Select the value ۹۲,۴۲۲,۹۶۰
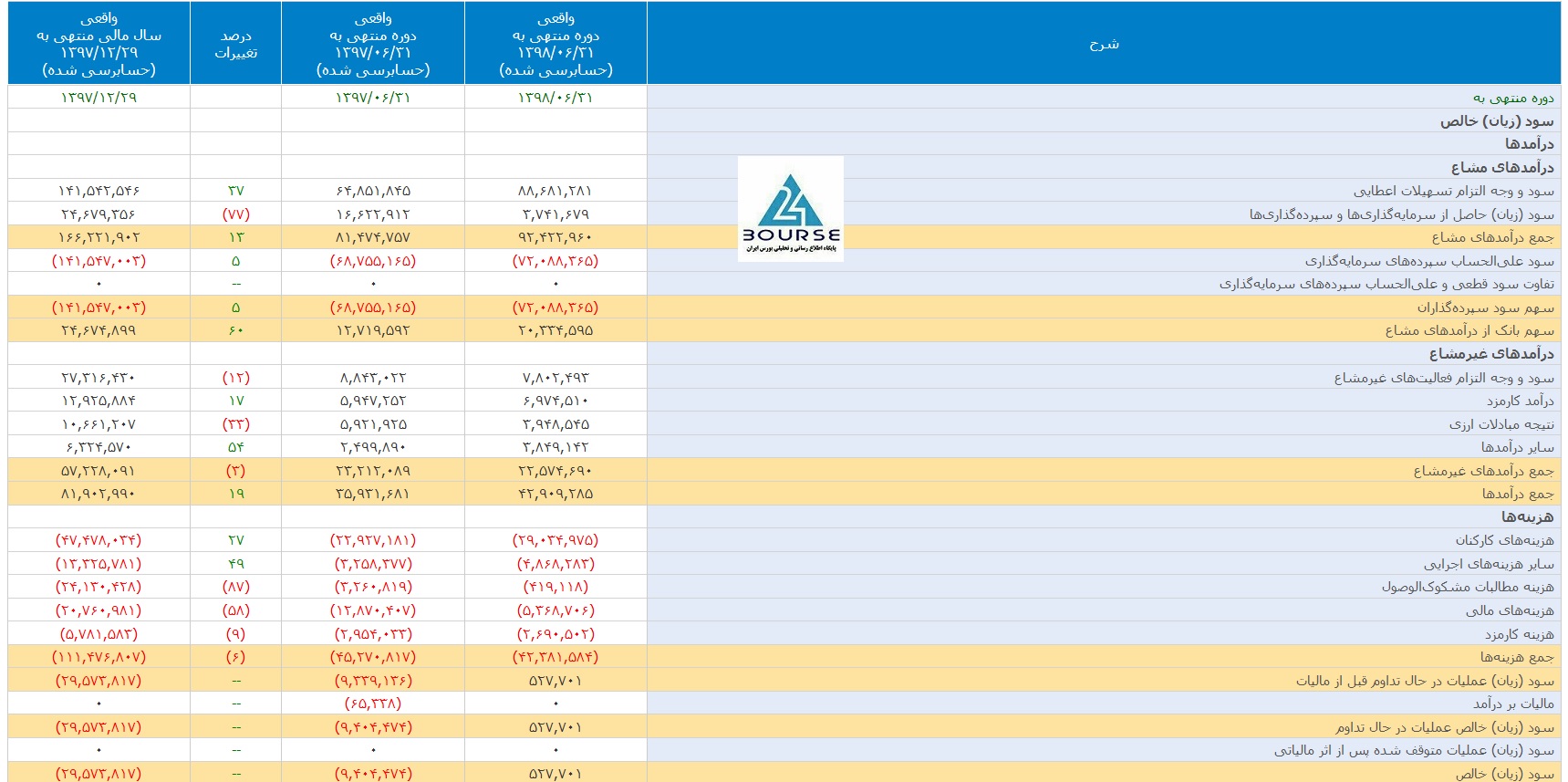Screen dimensions: 1568x782 click(556, 237)
